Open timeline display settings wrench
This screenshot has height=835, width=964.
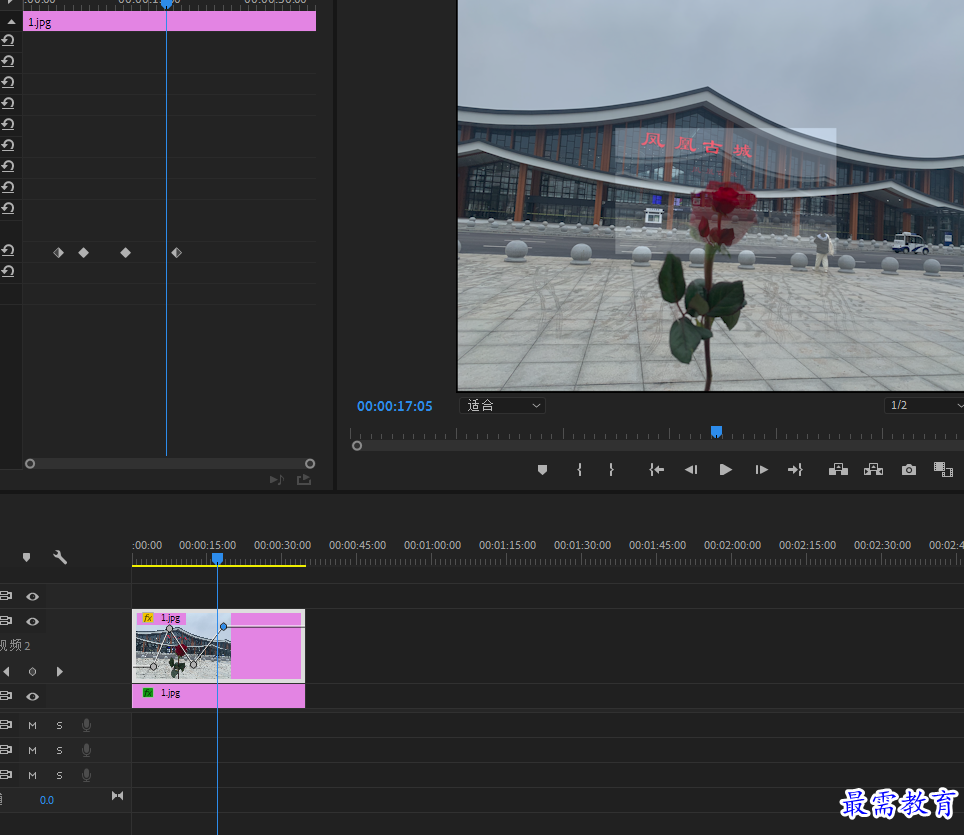[60, 557]
